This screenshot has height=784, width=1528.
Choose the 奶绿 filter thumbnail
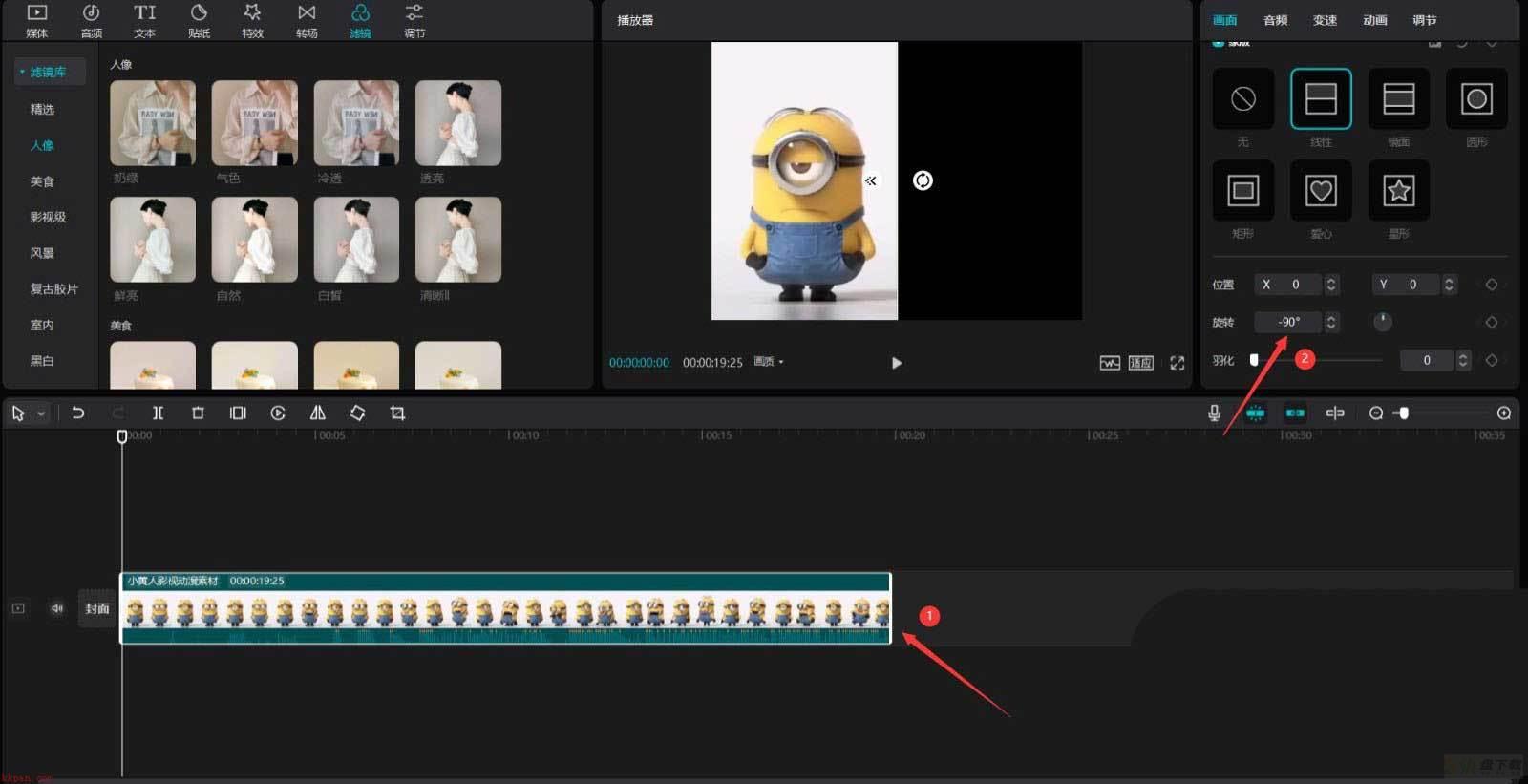coord(153,123)
